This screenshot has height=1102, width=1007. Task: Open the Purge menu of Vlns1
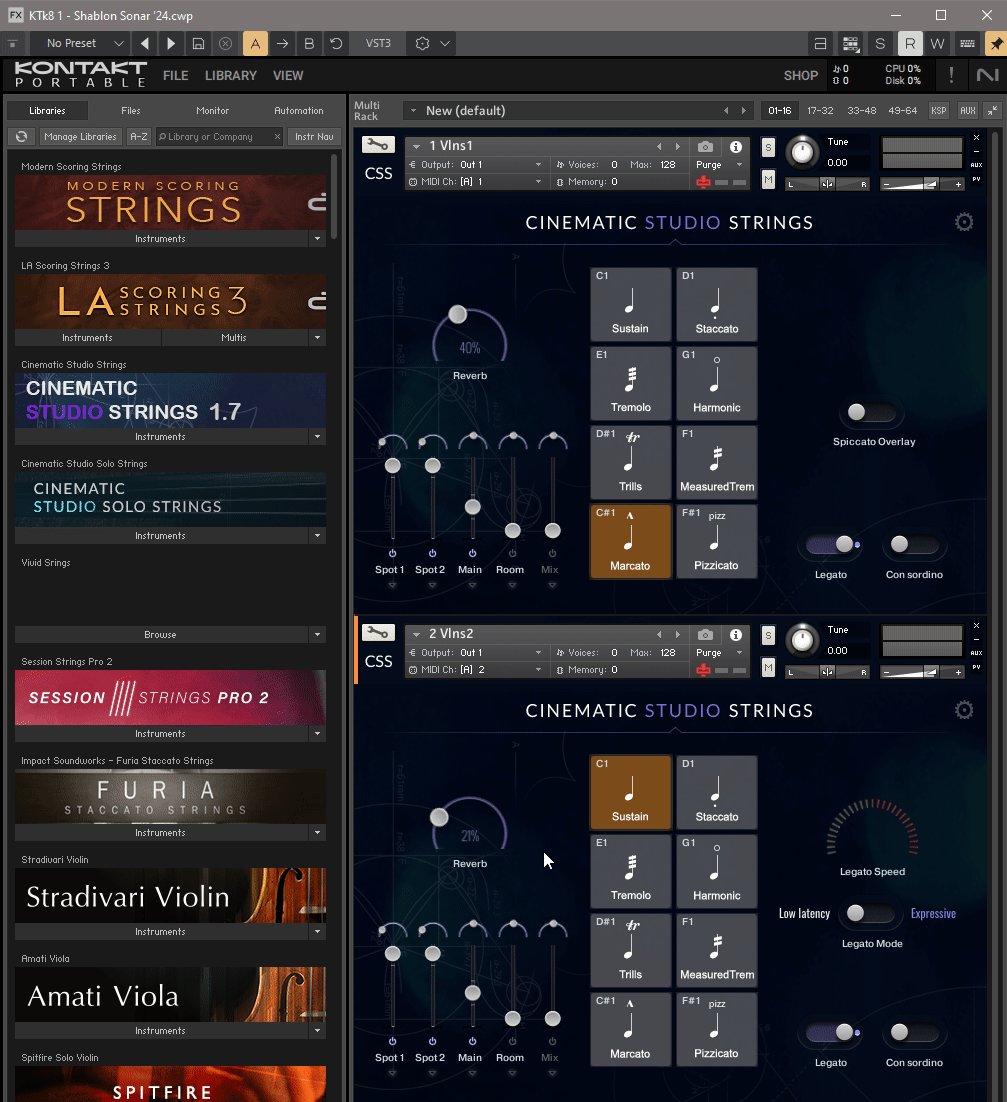[x=719, y=164]
